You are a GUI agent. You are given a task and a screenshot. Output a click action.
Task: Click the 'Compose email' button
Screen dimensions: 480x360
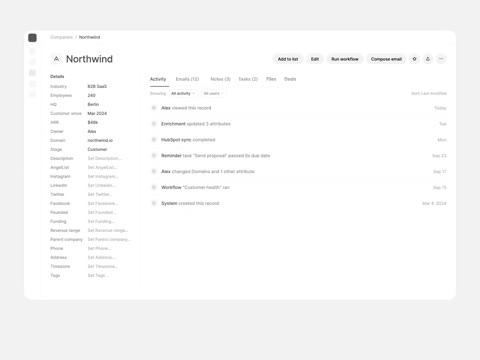pos(386,59)
